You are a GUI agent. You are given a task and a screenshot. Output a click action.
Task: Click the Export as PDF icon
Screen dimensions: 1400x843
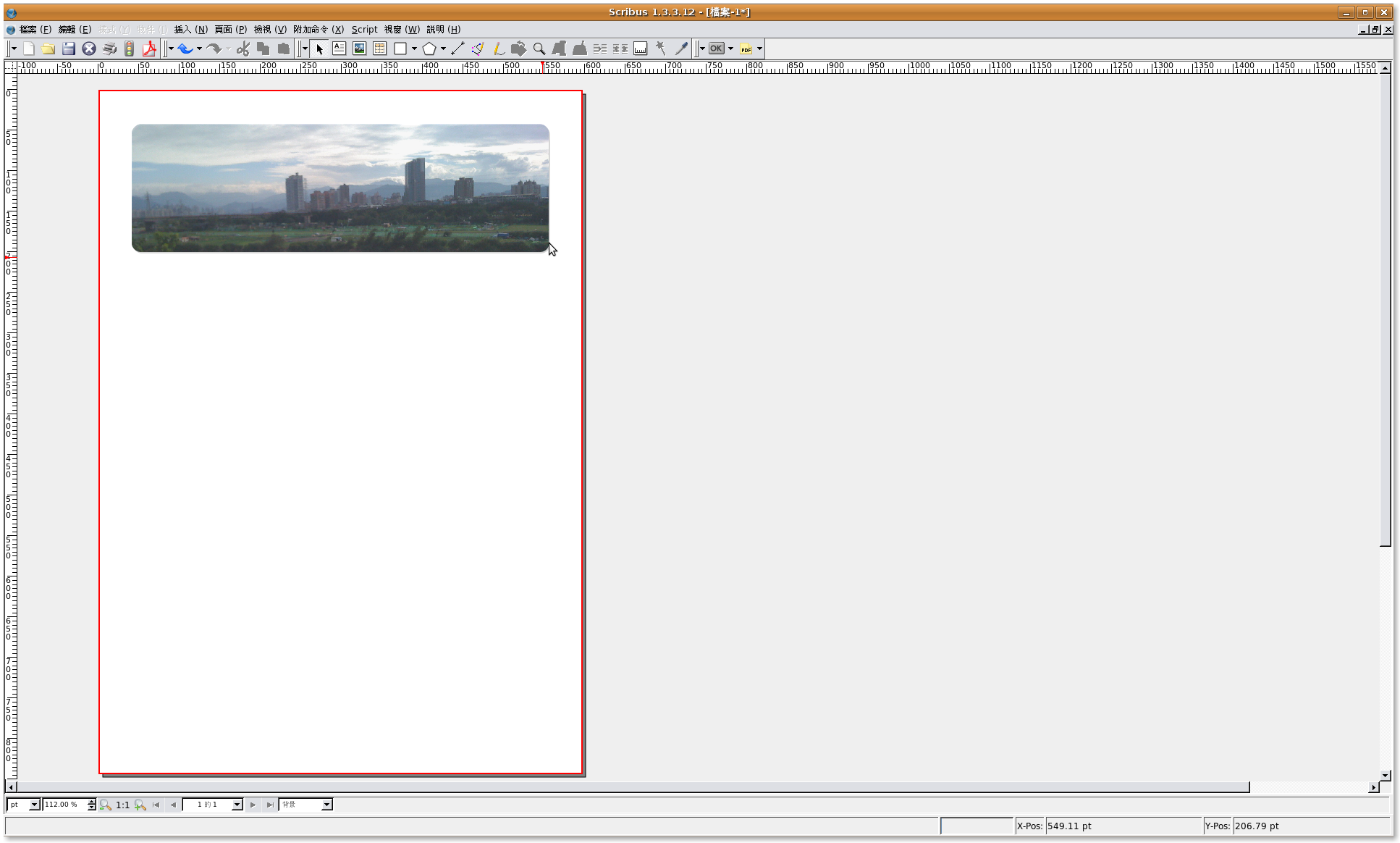coord(149,49)
